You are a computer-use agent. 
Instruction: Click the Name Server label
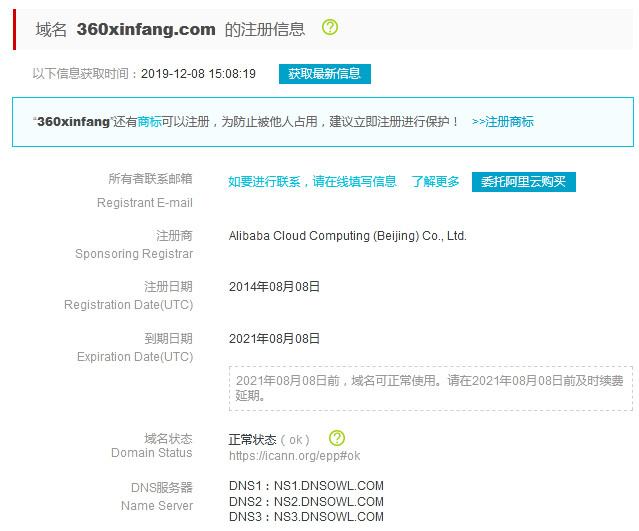click(157, 505)
